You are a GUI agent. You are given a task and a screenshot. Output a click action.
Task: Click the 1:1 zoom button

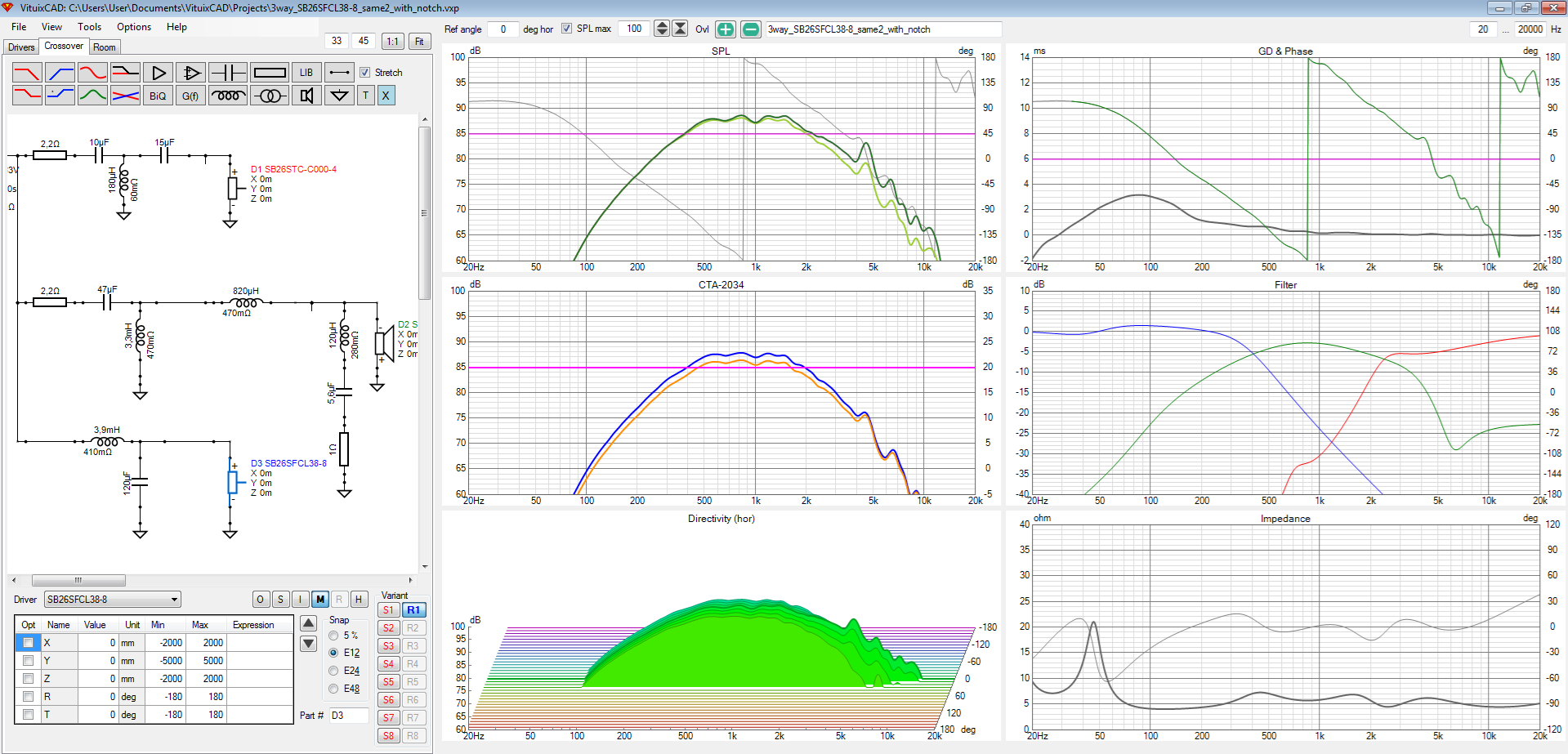tap(393, 41)
